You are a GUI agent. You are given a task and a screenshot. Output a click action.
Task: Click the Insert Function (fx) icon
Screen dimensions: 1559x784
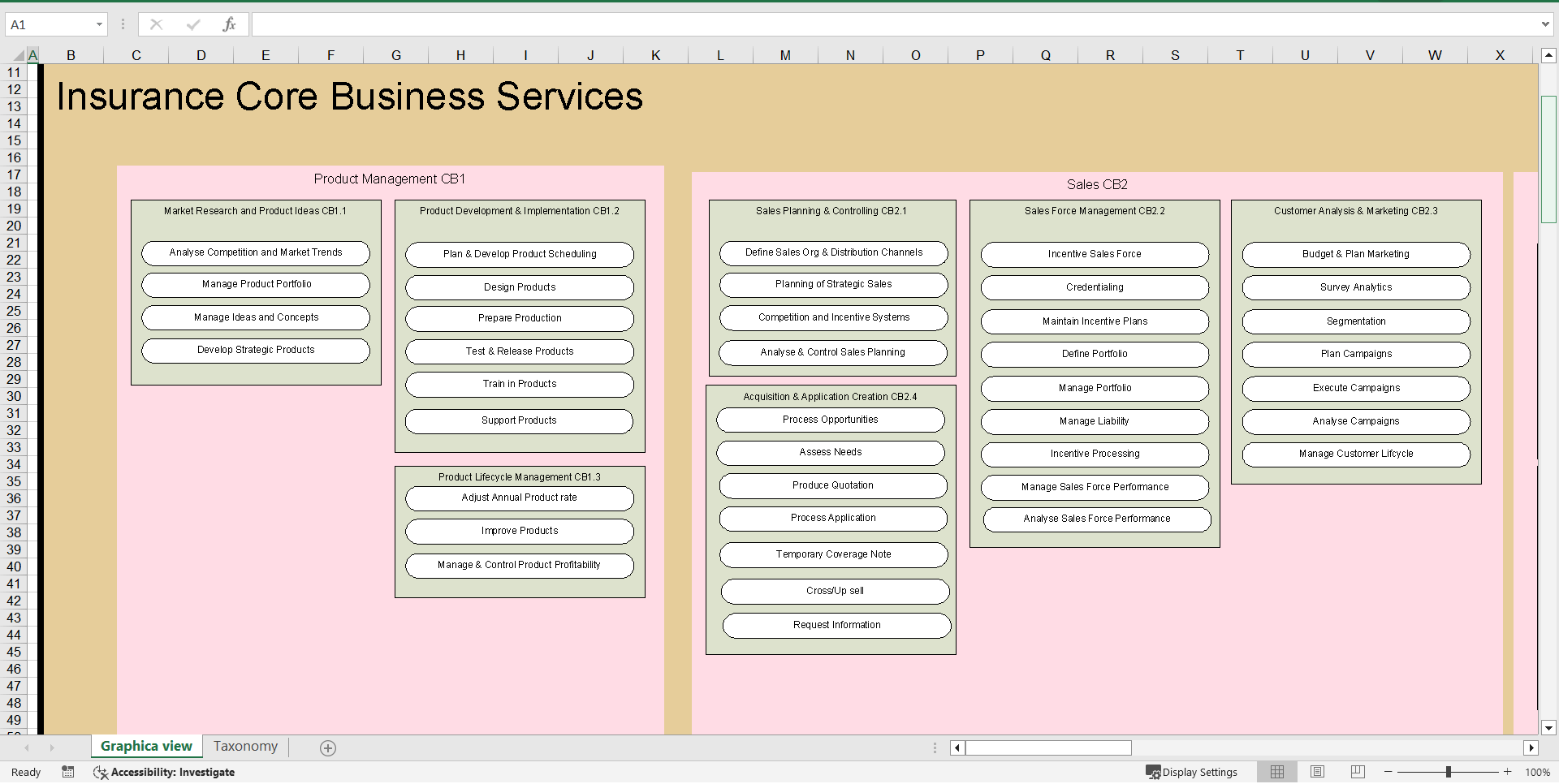tap(230, 24)
